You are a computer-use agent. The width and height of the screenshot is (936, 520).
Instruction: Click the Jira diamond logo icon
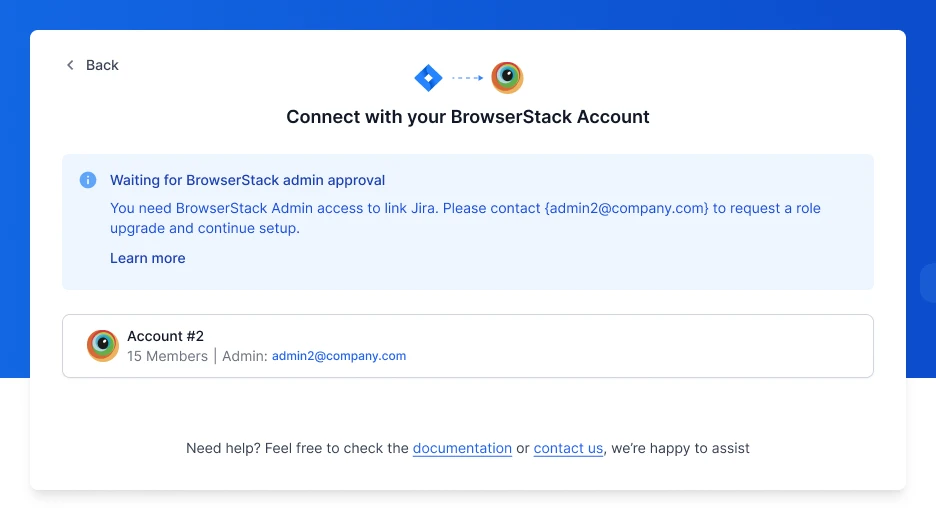tap(429, 78)
